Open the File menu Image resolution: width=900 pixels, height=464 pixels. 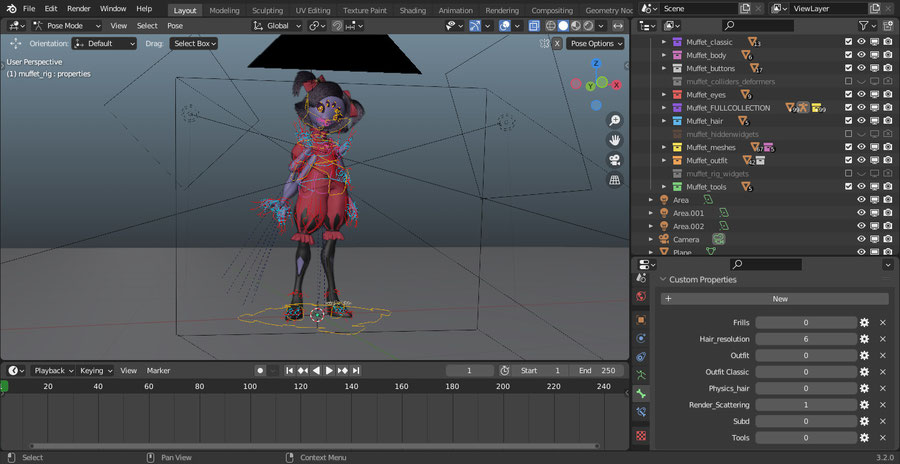click(29, 9)
